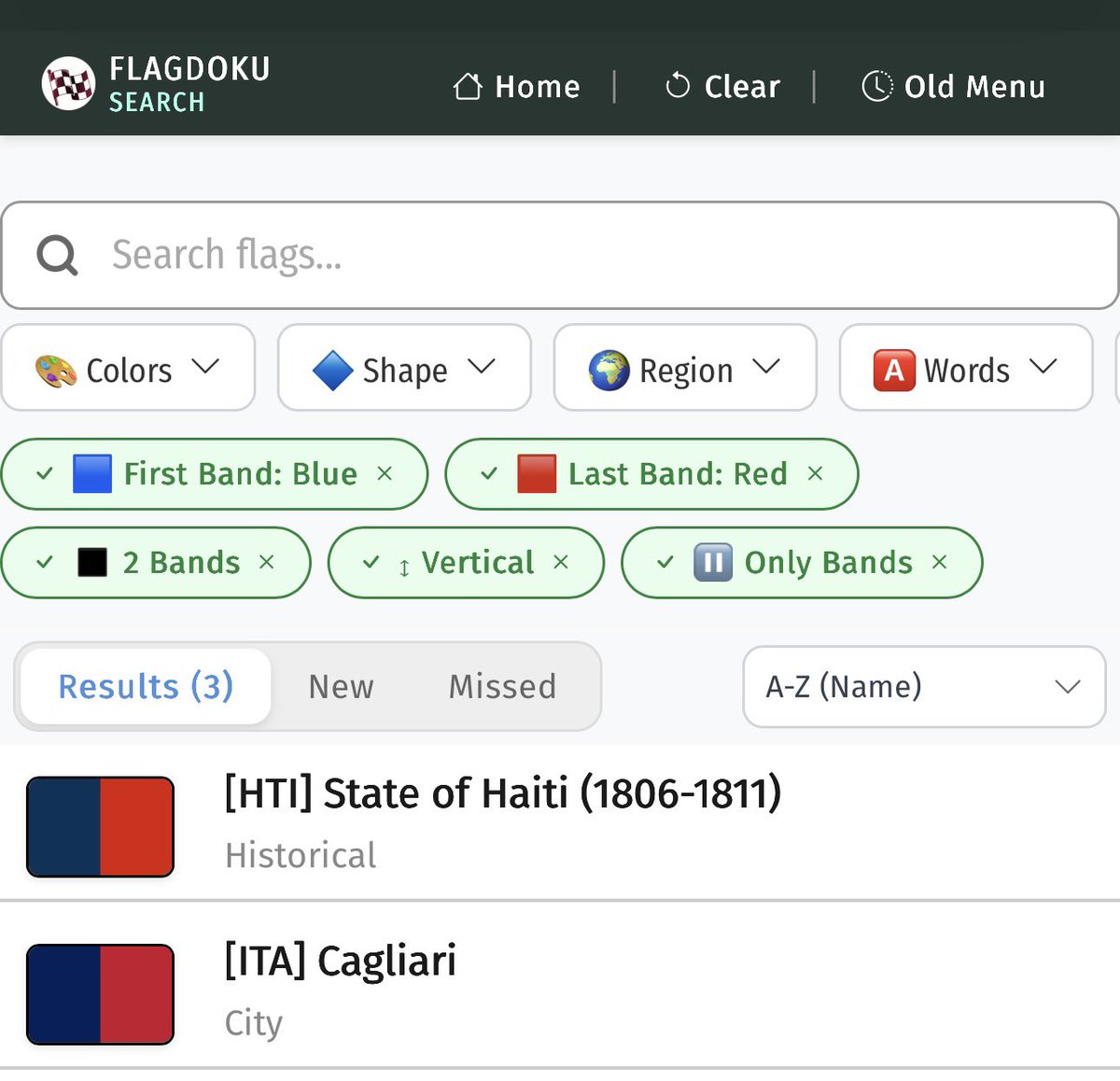Click the globe icon on the Region filter

[610, 369]
